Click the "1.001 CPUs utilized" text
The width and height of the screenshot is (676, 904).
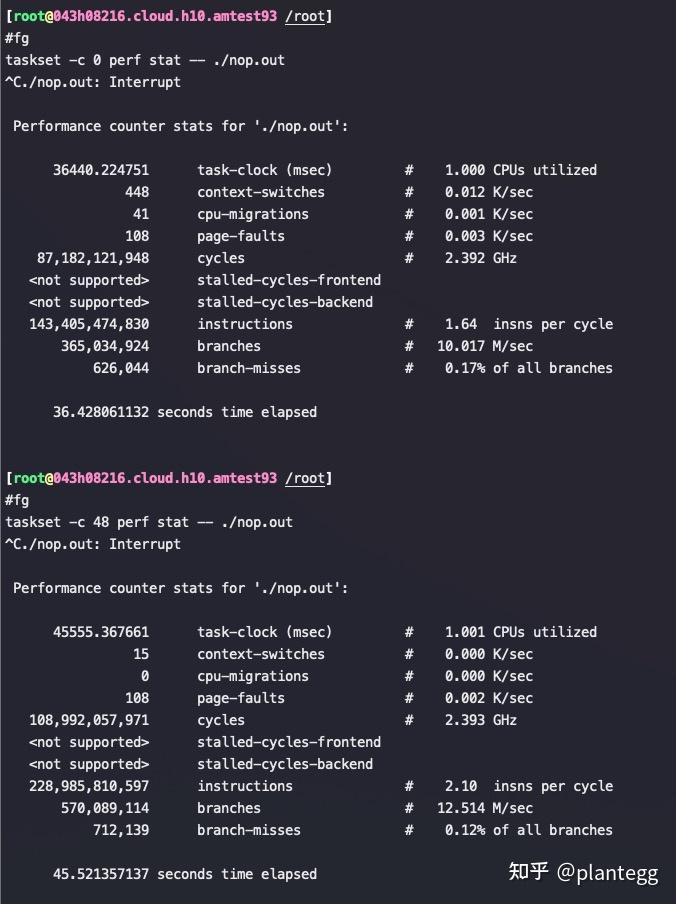521,632
